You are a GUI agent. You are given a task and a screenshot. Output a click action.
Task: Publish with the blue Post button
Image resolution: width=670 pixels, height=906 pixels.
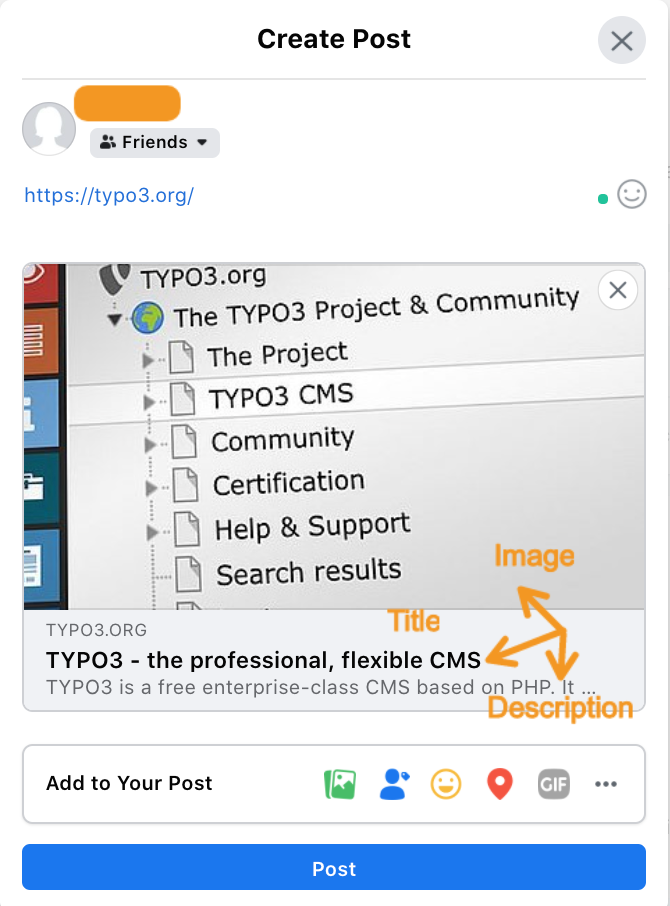[334, 869]
